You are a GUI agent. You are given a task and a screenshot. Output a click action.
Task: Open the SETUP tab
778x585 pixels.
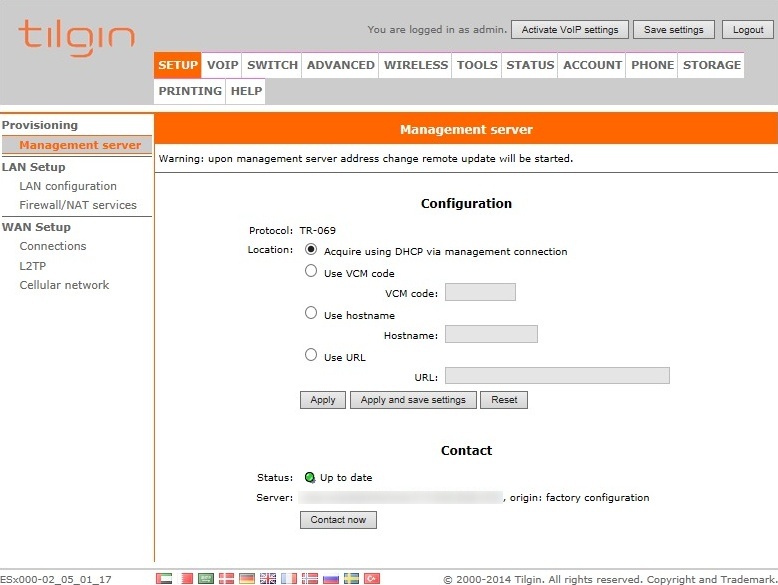[x=178, y=65]
